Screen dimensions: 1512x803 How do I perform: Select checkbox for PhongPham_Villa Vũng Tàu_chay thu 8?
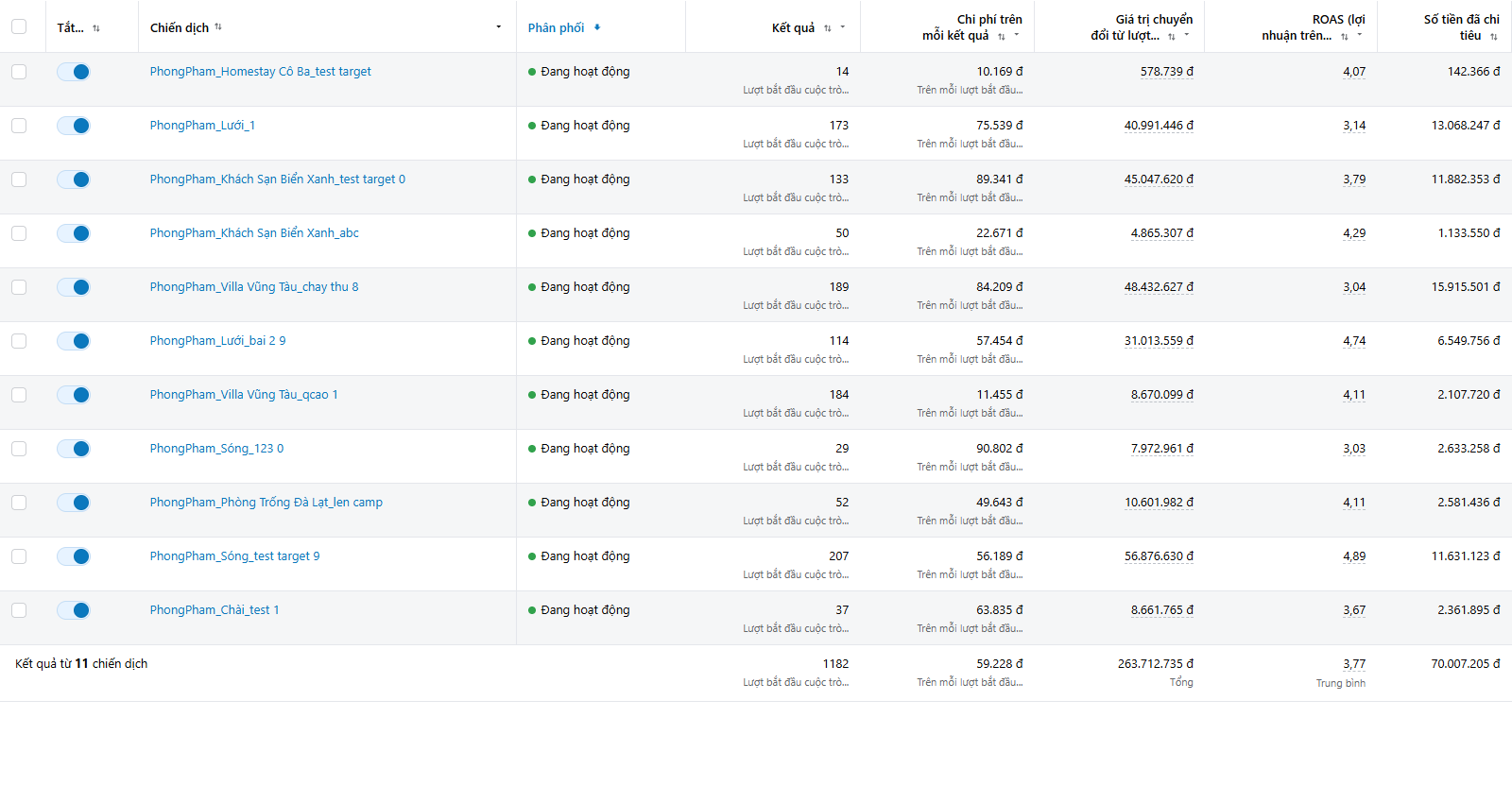click(19, 287)
